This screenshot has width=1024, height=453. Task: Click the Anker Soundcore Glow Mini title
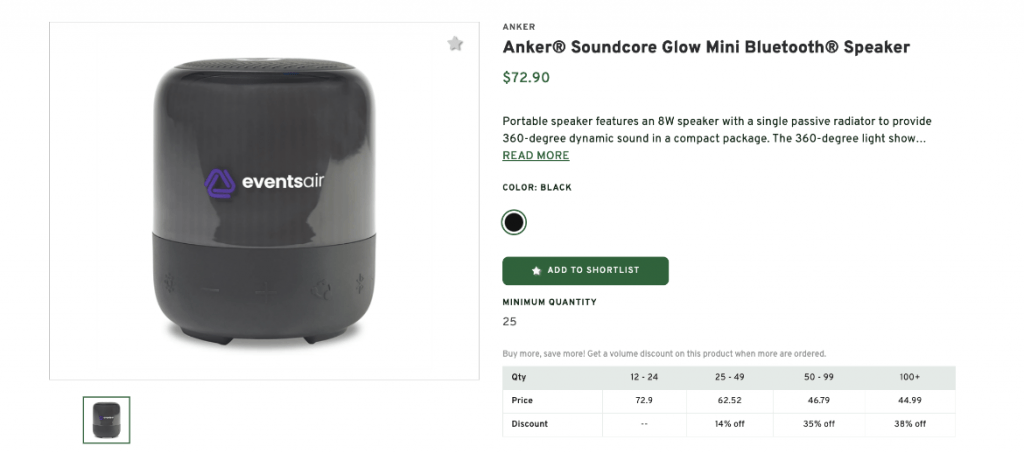point(705,47)
